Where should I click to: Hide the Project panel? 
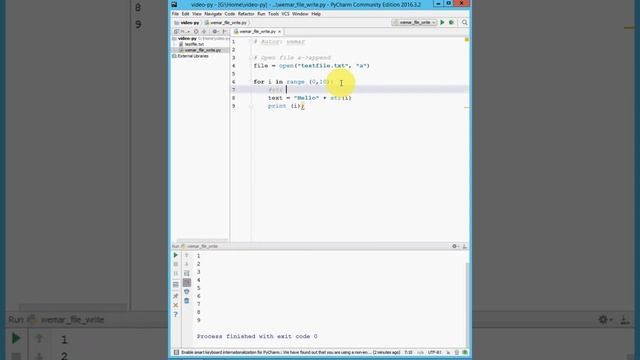tap(224, 31)
